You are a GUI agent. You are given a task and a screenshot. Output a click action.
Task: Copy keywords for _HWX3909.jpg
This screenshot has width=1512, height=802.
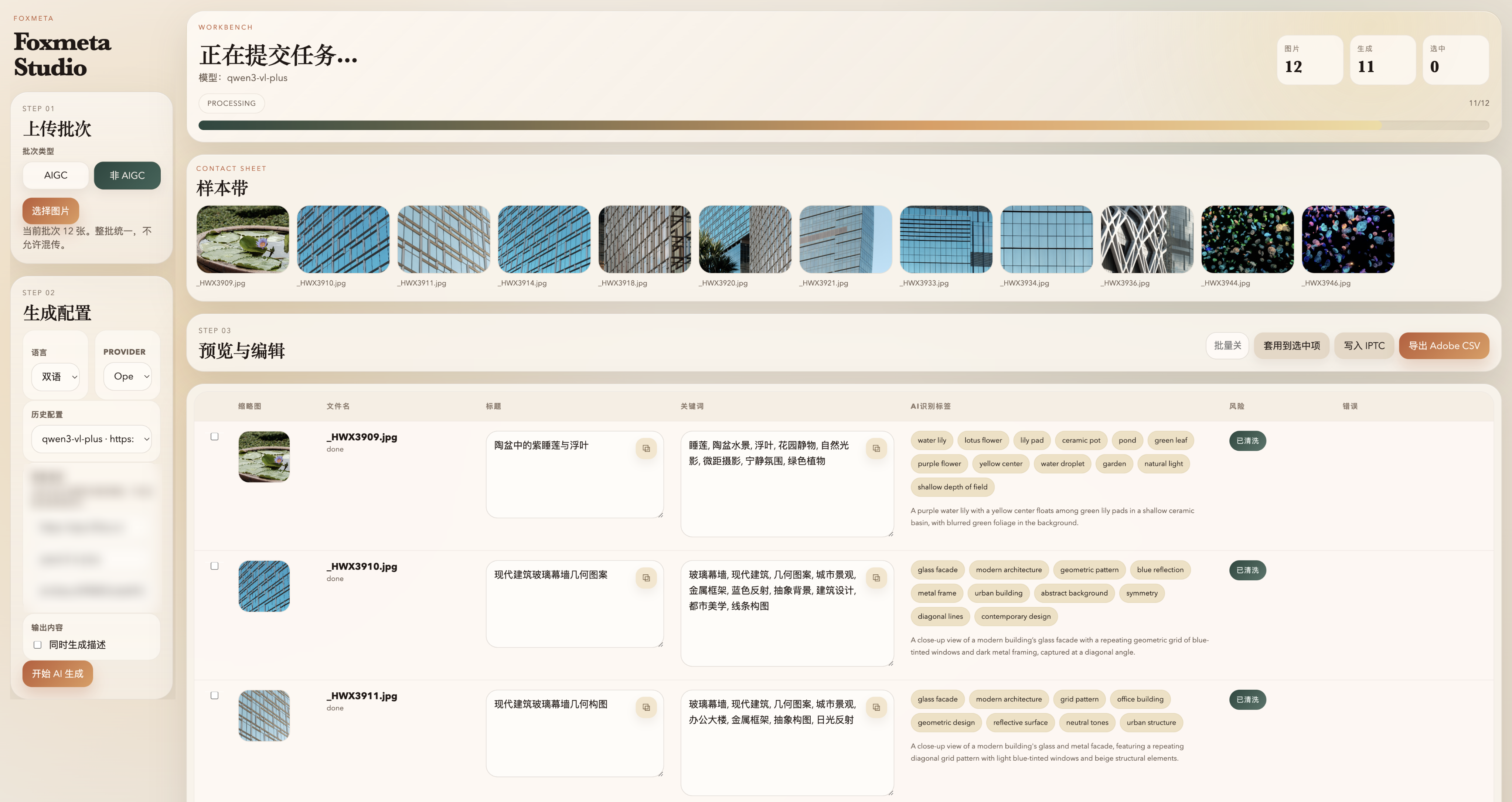point(876,449)
